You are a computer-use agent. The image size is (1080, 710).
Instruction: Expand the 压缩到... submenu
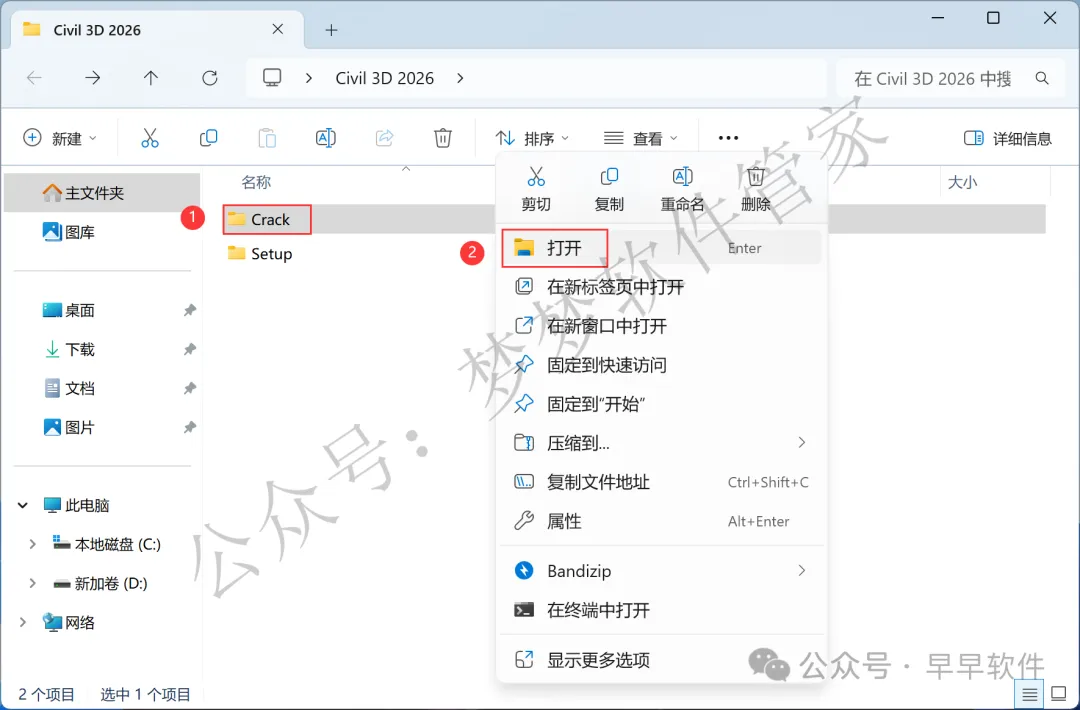coord(801,443)
